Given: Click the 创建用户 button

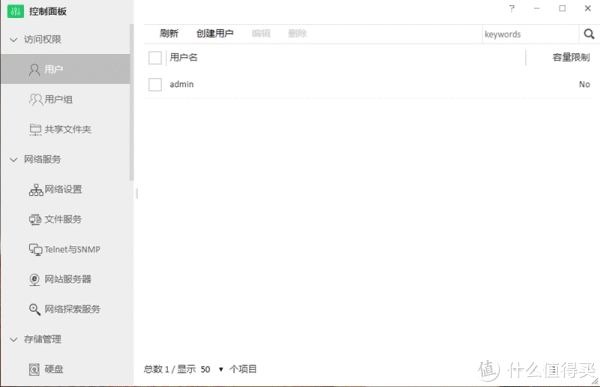Looking at the screenshot, I should [x=215, y=34].
